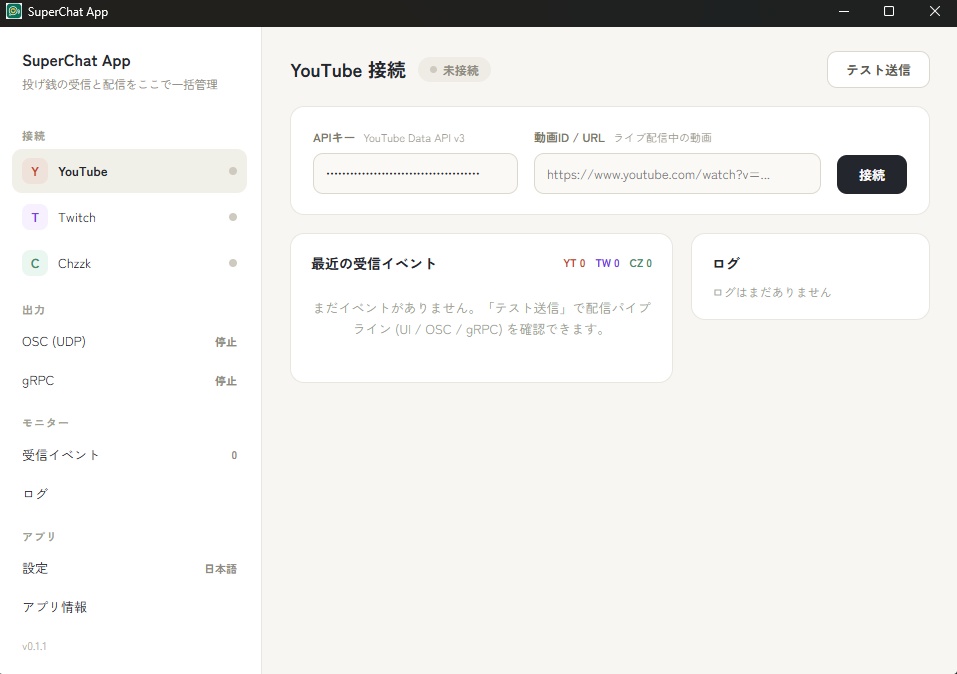Click the Chzzk row connection status dot

(233, 263)
